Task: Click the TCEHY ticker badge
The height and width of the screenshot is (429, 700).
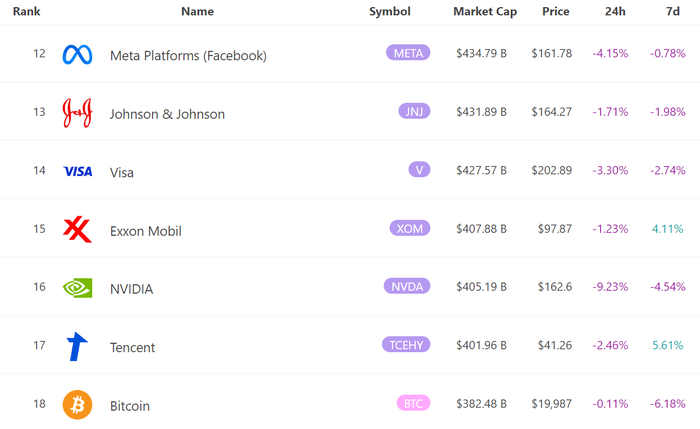Action: click(x=406, y=345)
